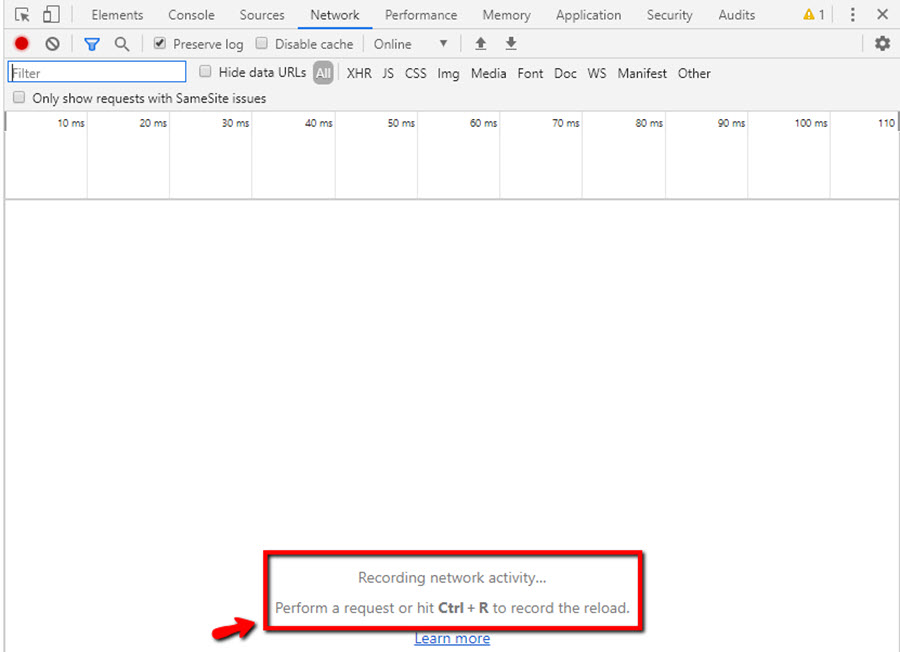Click into the Filter text field
Screen dimensions: 900x652
(x=97, y=72)
